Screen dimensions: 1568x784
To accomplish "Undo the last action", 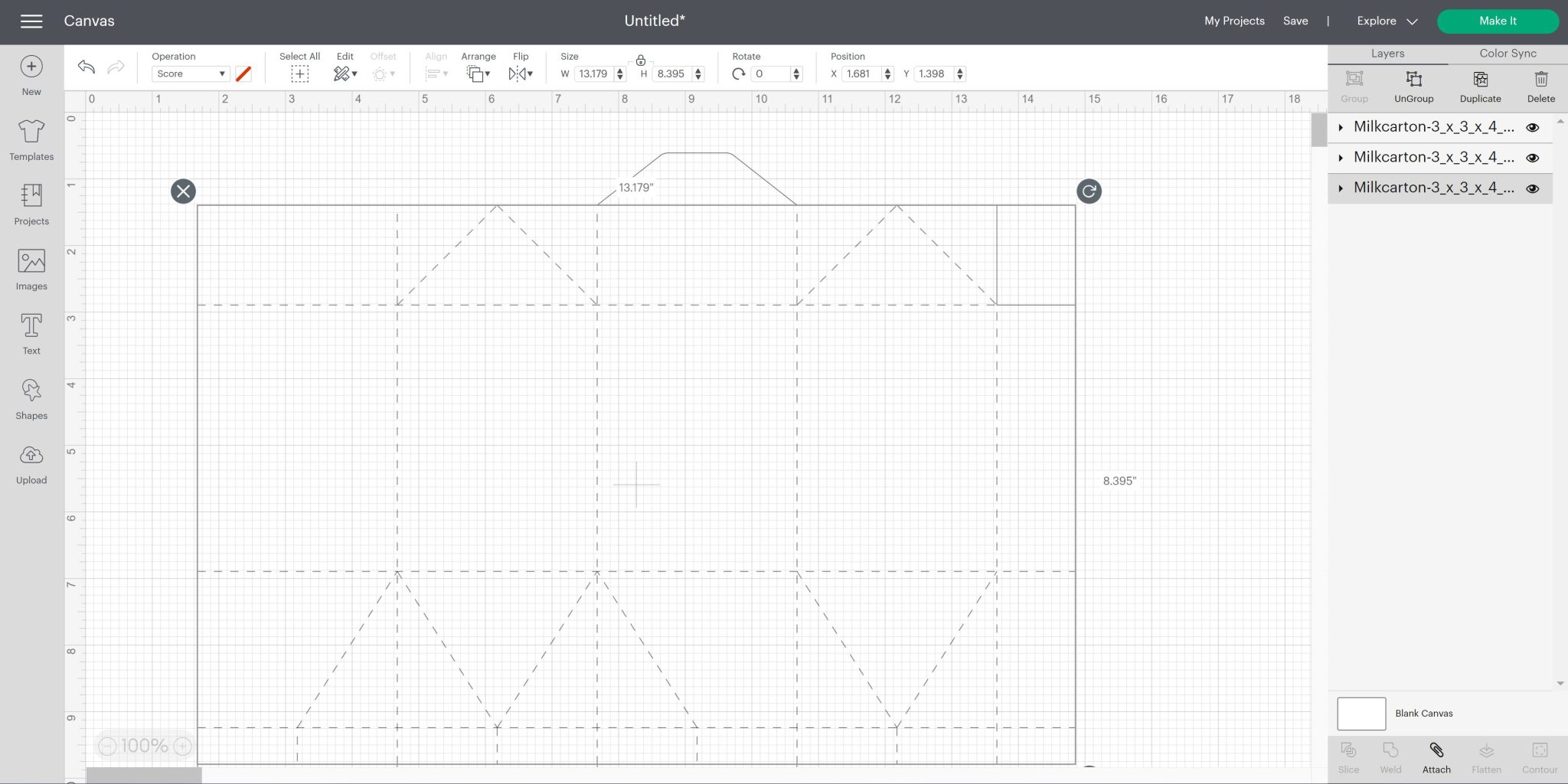I will 87,67.
